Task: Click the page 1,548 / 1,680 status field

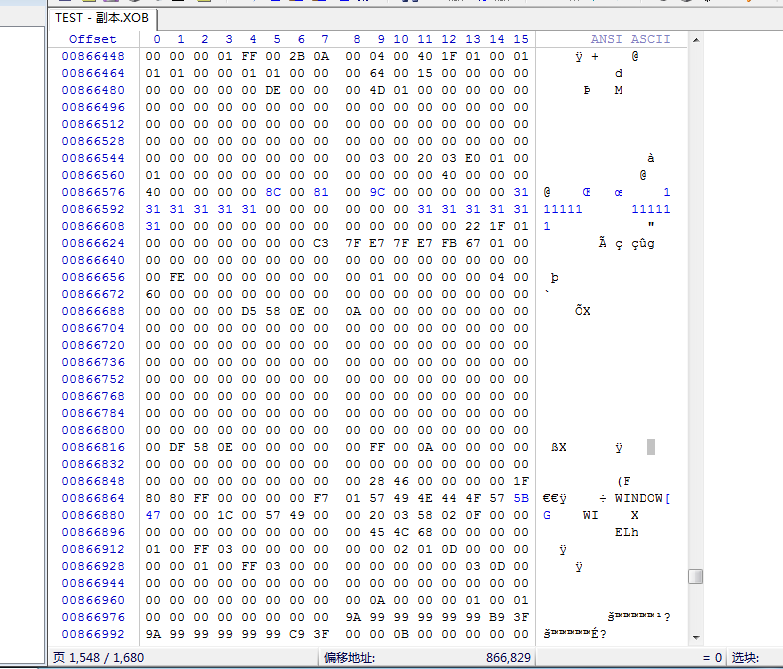Action: point(97,657)
